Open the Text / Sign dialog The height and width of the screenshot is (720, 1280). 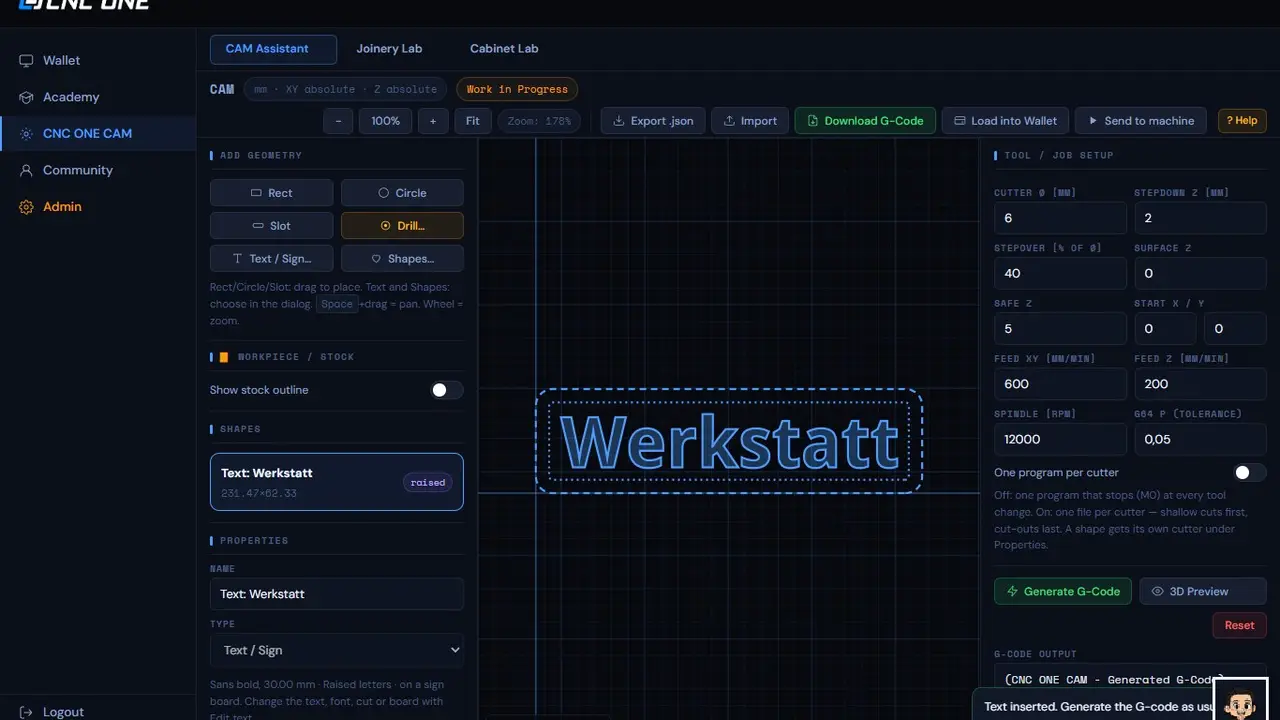tap(271, 258)
